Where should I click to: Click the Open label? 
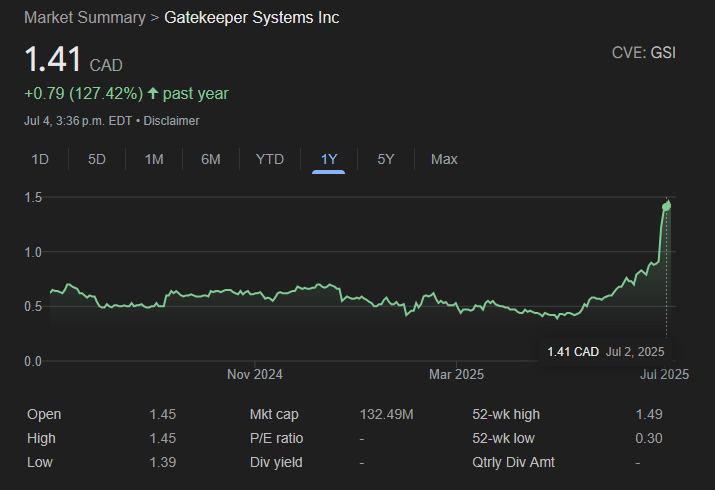(44, 414)
